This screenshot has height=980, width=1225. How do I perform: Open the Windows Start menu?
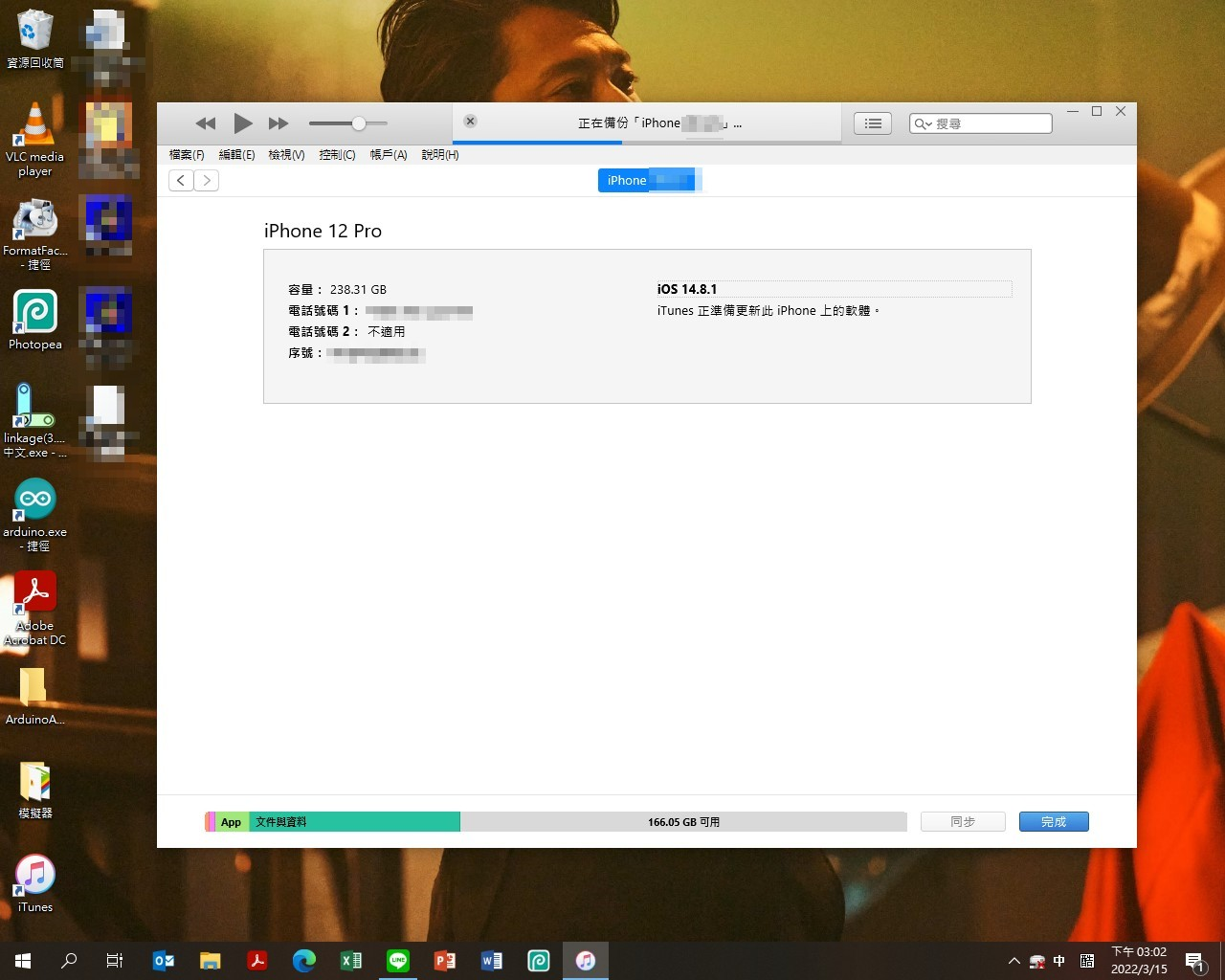(x=23, y=961)
